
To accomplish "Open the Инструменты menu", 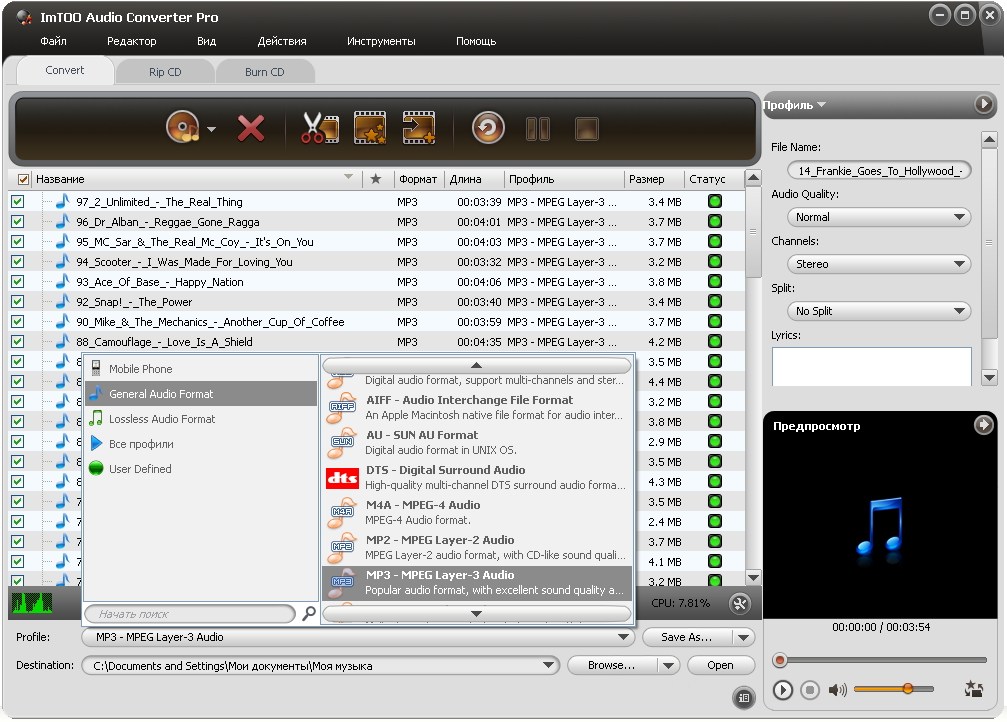I will pyautogui.click(x=381, y=41).
